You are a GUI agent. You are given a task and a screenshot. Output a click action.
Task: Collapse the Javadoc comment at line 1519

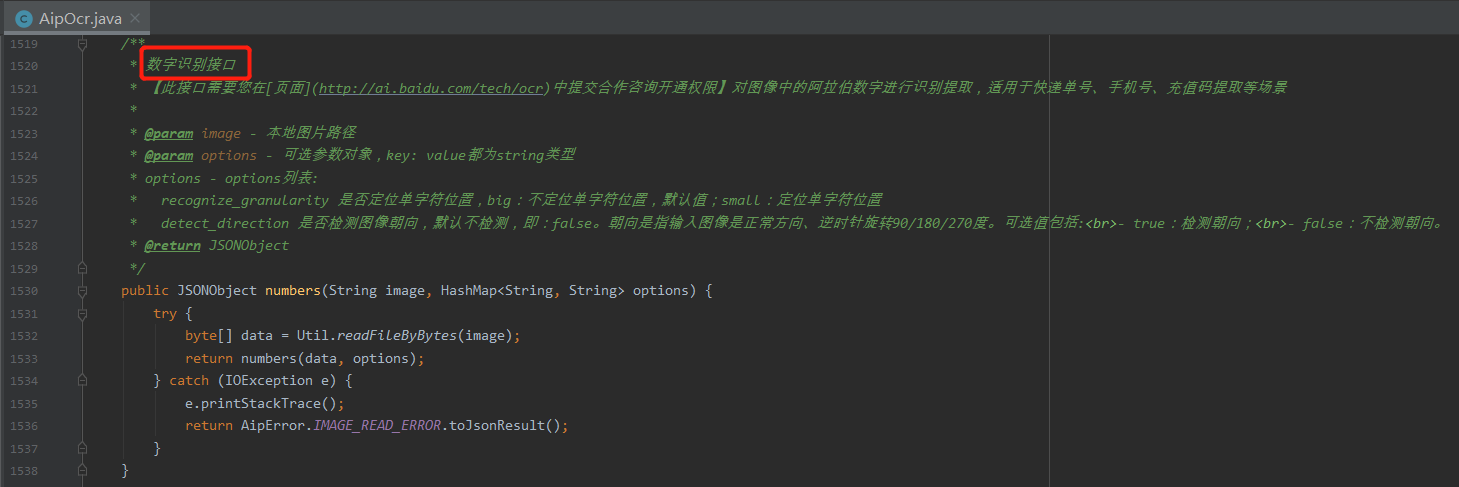pos(82,44)
